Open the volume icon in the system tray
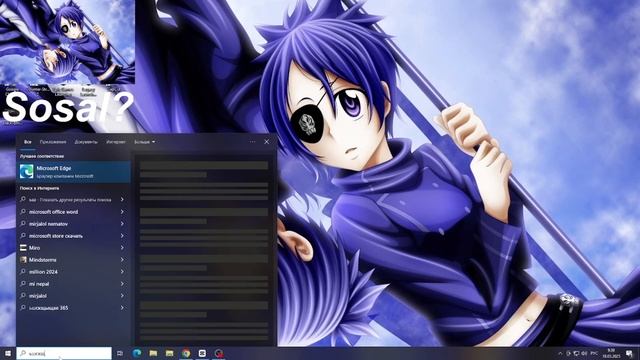 pyautogui.click(x=584, y=353)
